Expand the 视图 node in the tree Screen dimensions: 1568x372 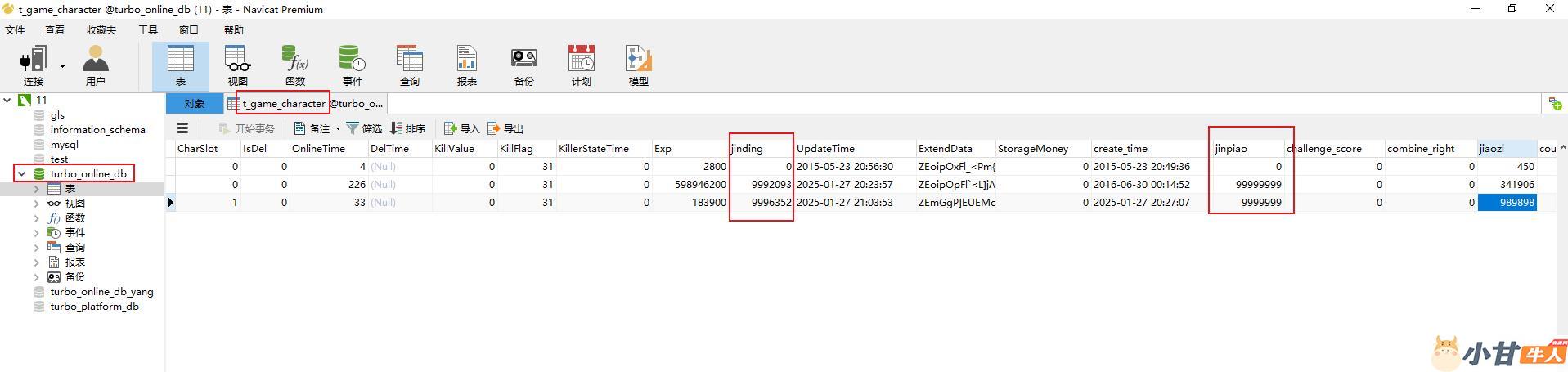(x=36, y=204)
